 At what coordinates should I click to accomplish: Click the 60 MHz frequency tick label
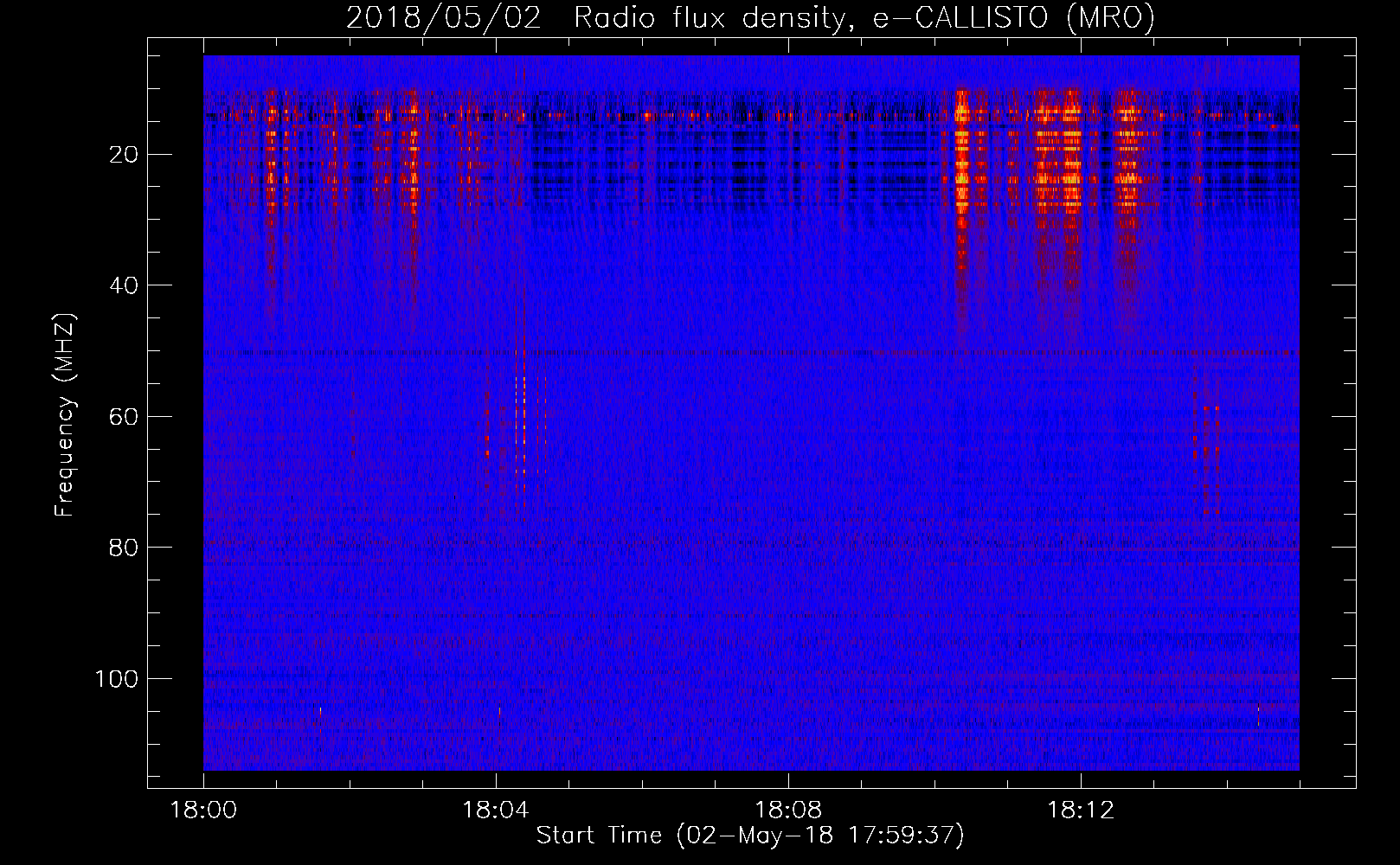124,417
